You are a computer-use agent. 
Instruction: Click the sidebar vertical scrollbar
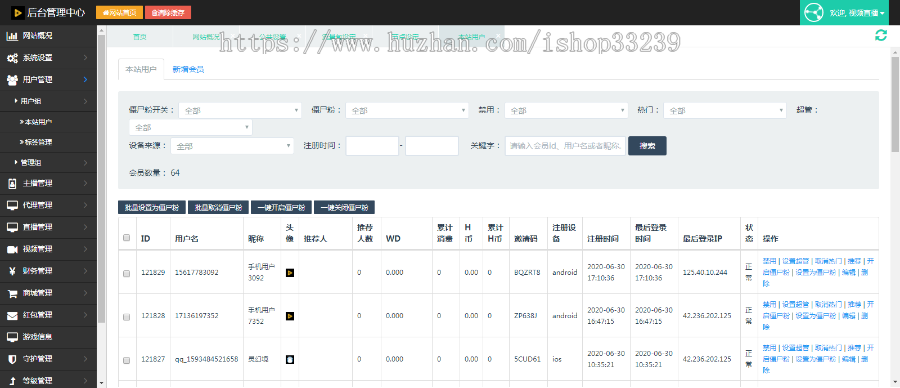102,178
